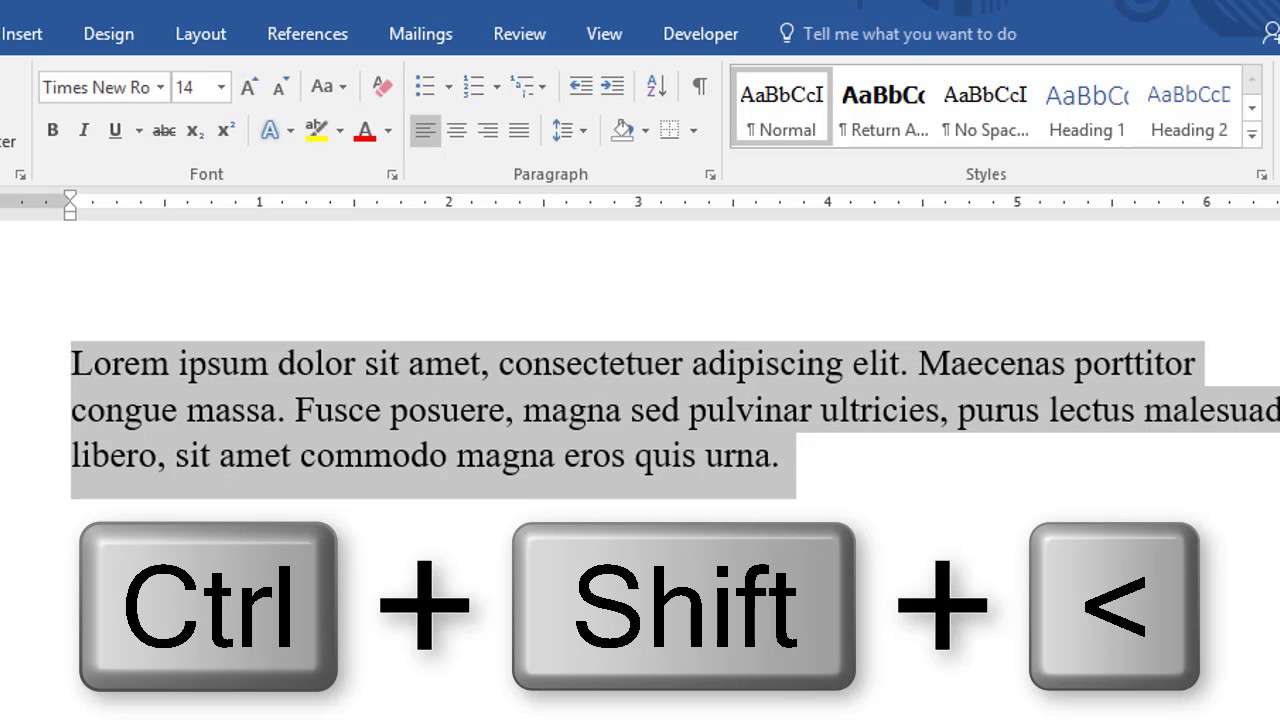The height and width of the screenshot is (720, 1280).
Task: Expand underline style options arrow
Action: 139,131
